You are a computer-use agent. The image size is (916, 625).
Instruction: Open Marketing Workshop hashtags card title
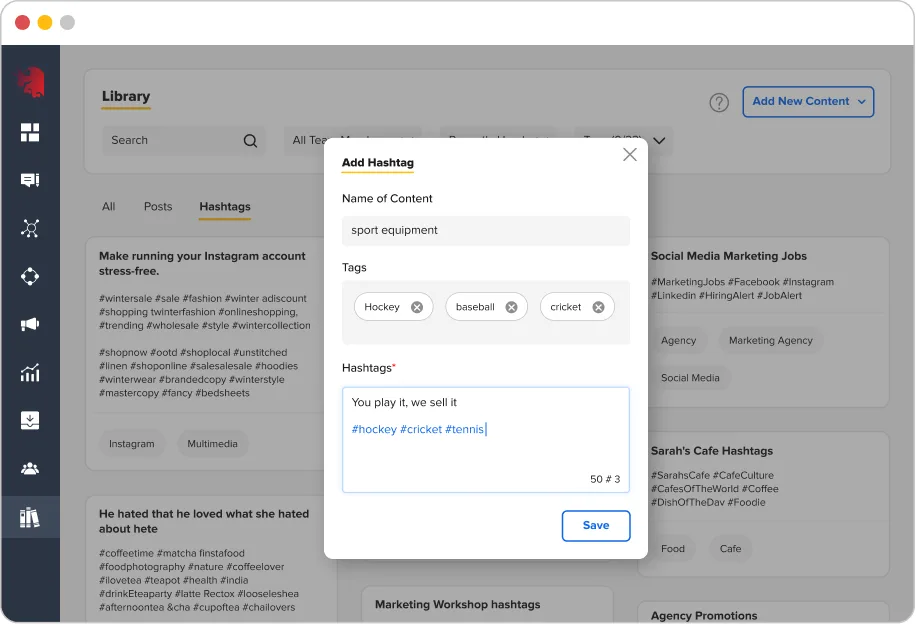(457, 605)
